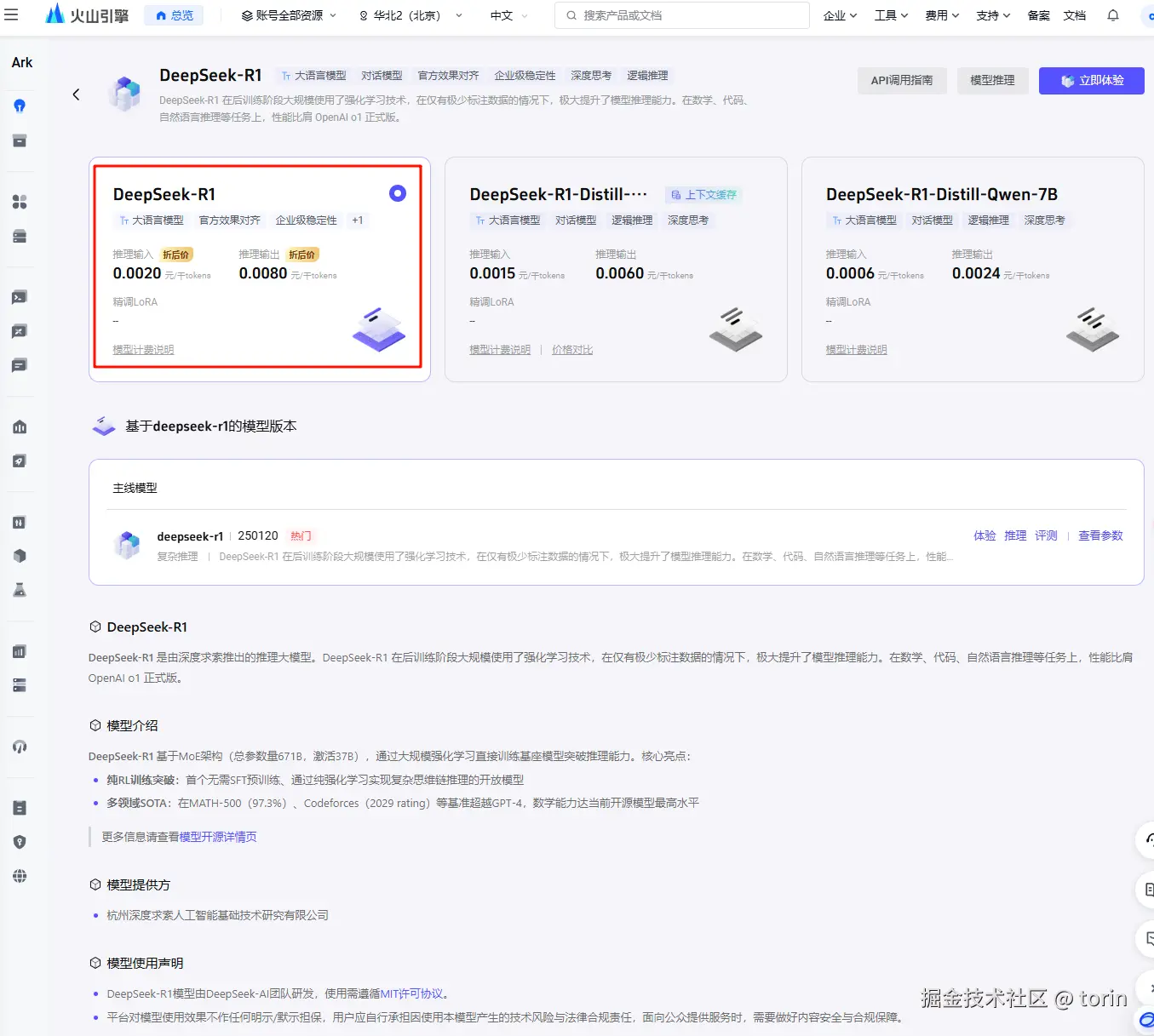Click the 上下文缓存 tag

point(704,195)
